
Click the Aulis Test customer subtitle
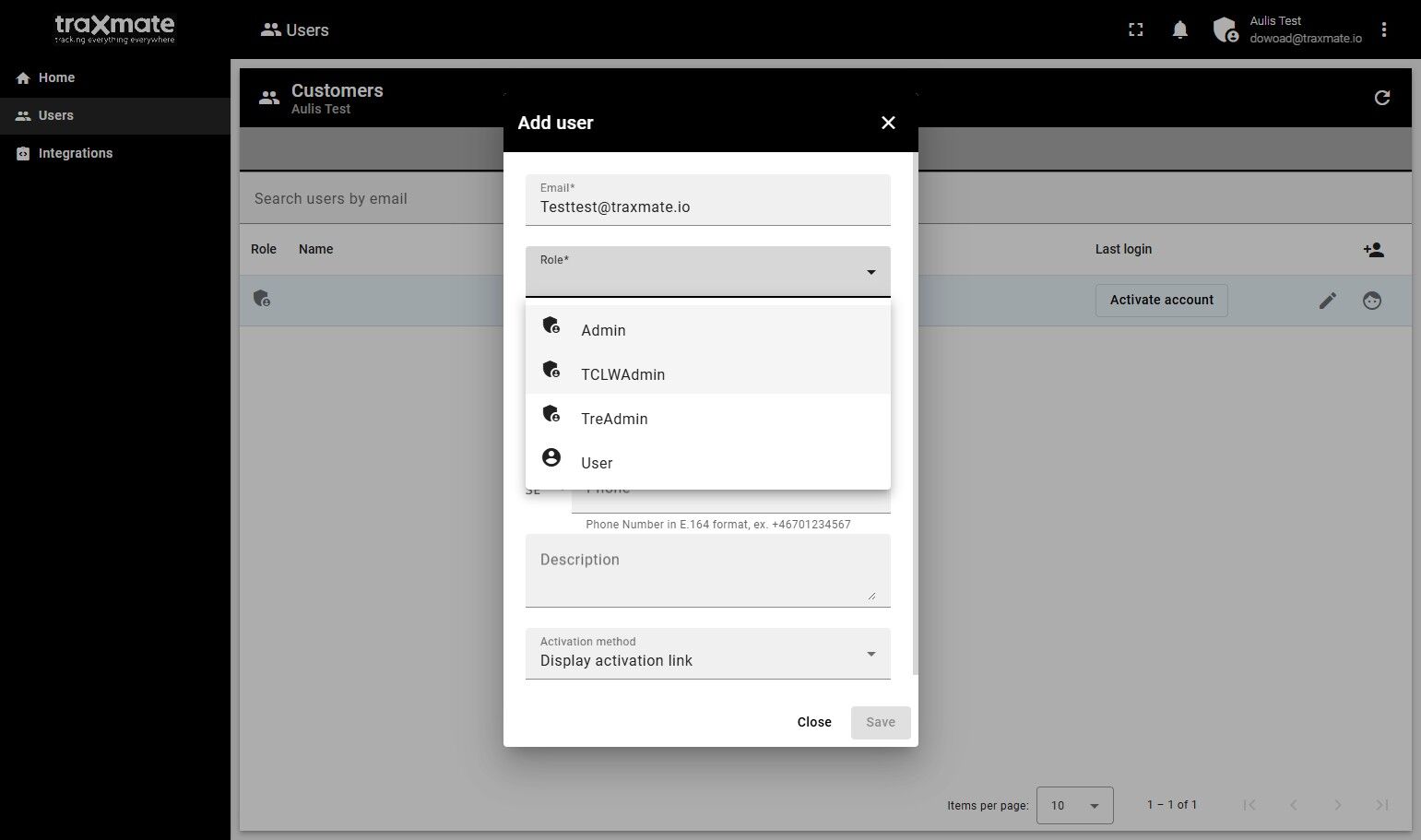(321, 109)
